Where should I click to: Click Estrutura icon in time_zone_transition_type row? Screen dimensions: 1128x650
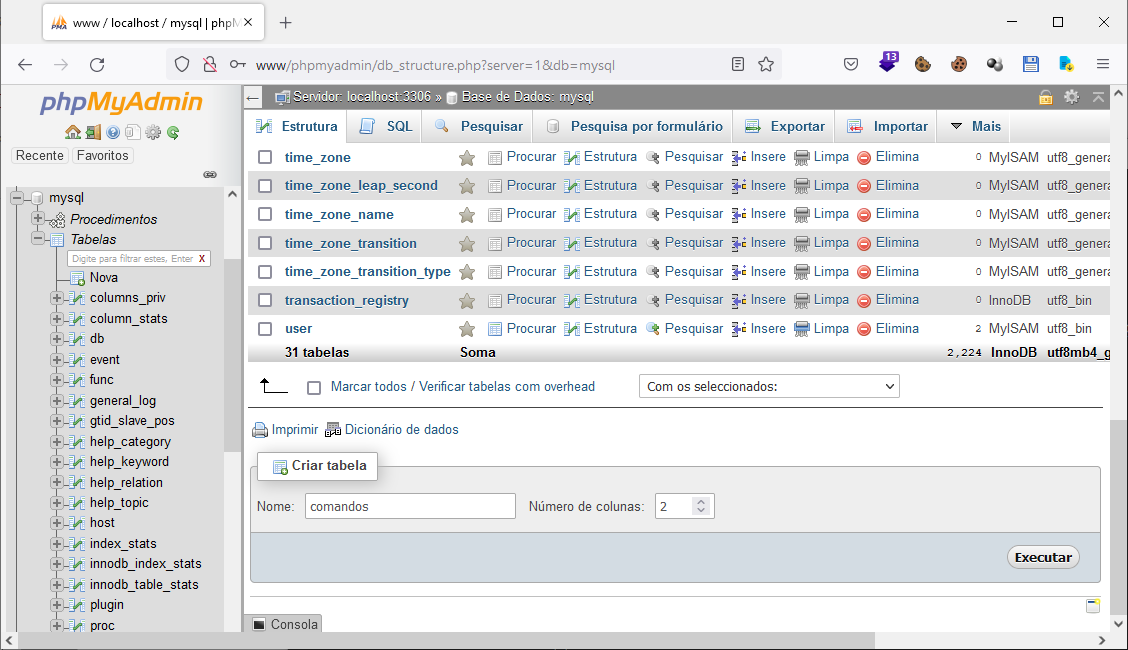[572, 273]
